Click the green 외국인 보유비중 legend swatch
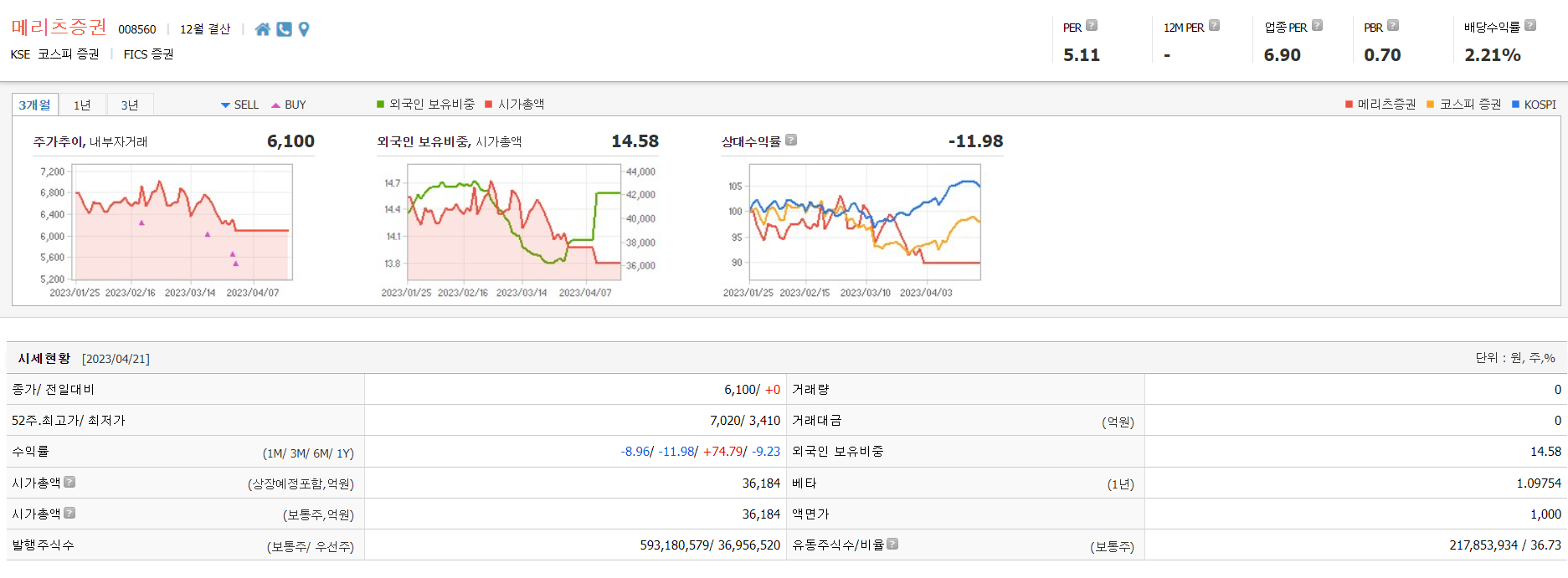This screenshot has height=578, width=1568. click(380, 104)
